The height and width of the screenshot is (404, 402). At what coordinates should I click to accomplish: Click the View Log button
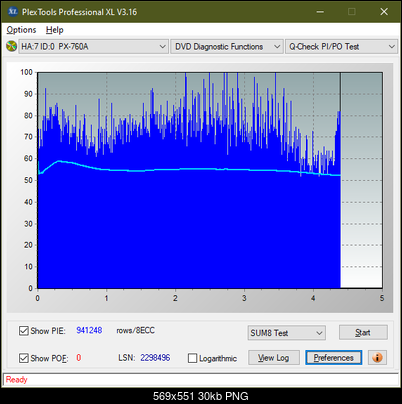coord(274,358)
